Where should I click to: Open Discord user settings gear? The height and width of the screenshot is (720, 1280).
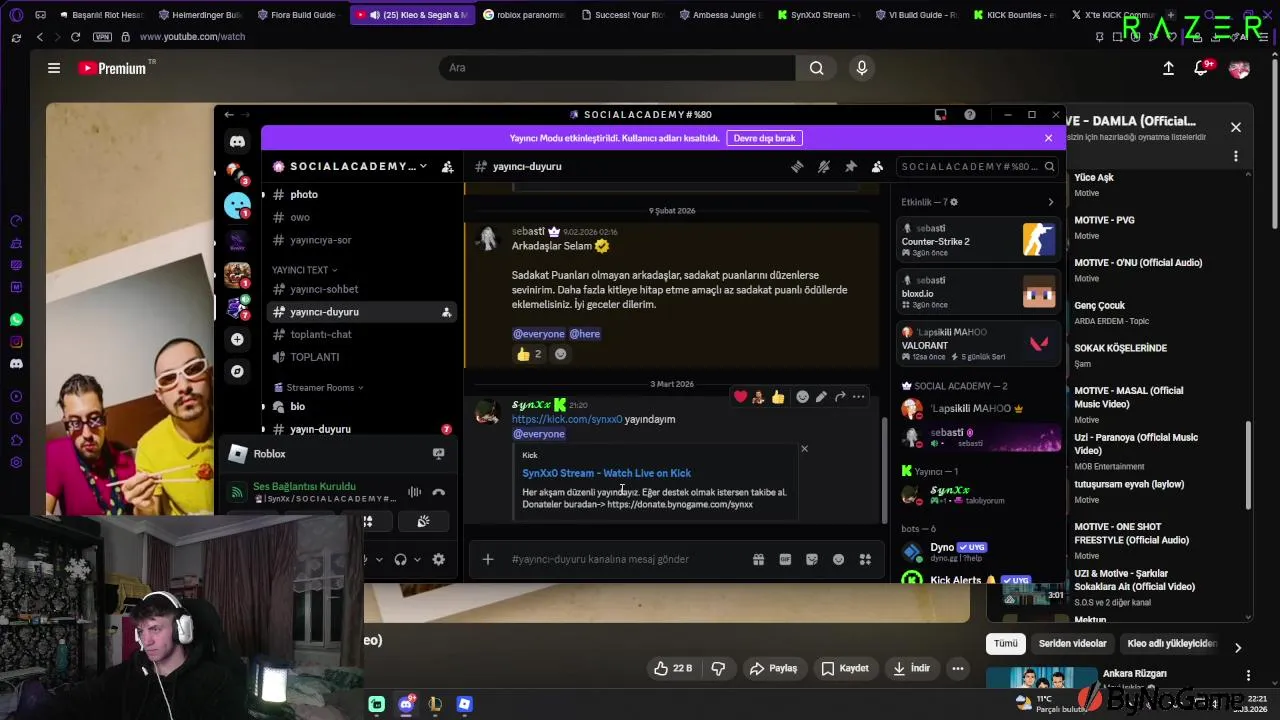pos(438,560)
